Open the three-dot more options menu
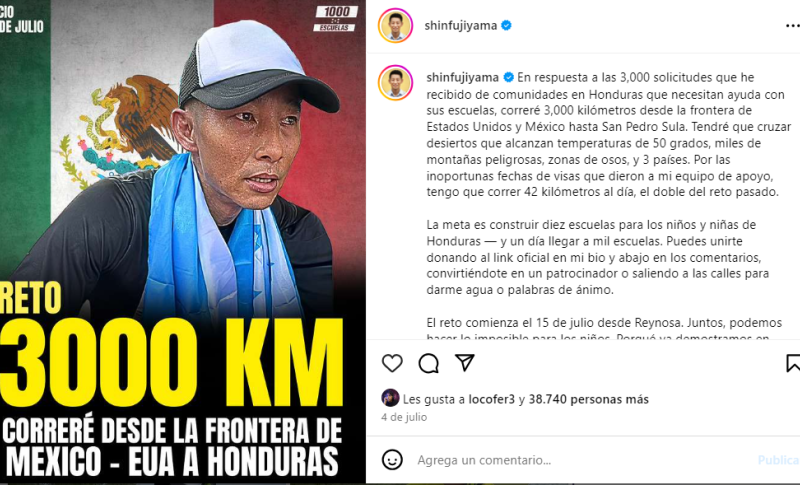Viewport: 800px width, 485px height. pos(792,25)
